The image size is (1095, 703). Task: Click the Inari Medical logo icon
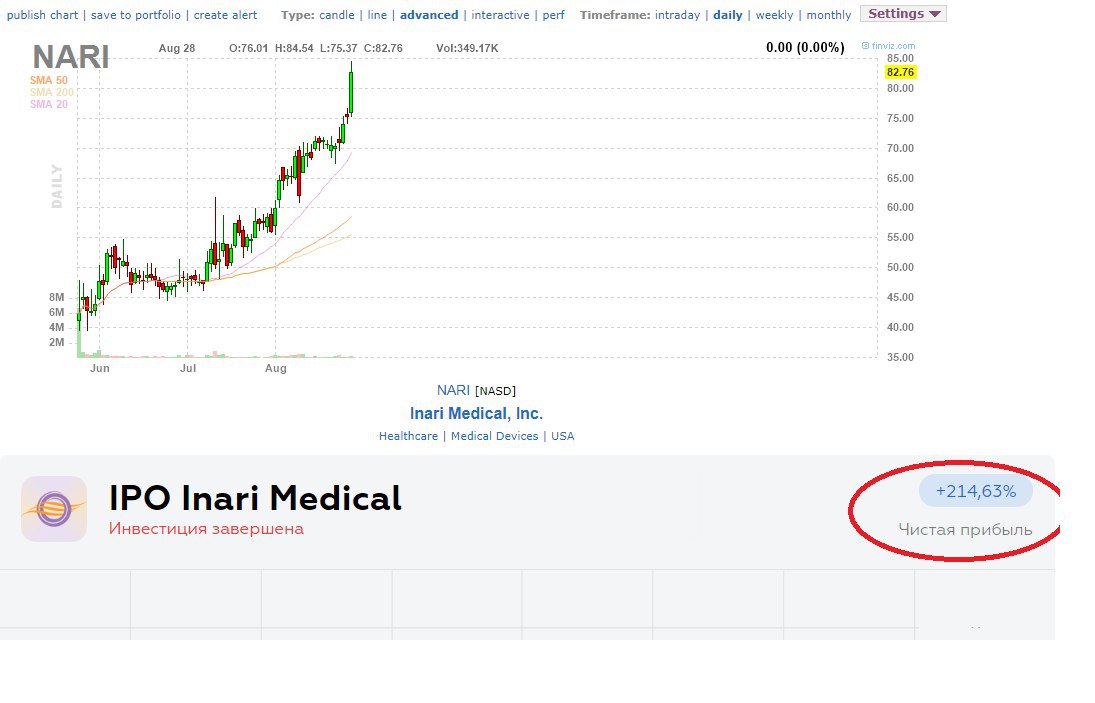click(54, 509)
